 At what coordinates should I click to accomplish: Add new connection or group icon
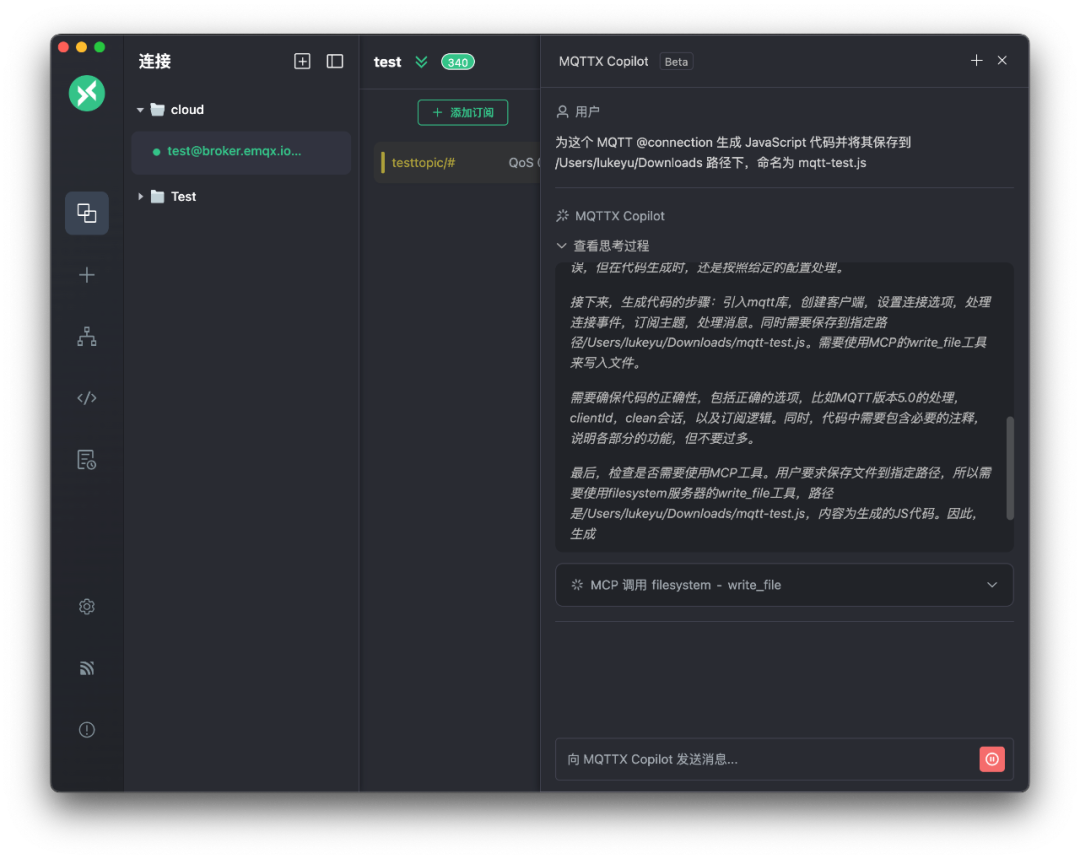(x=302, y=61)
